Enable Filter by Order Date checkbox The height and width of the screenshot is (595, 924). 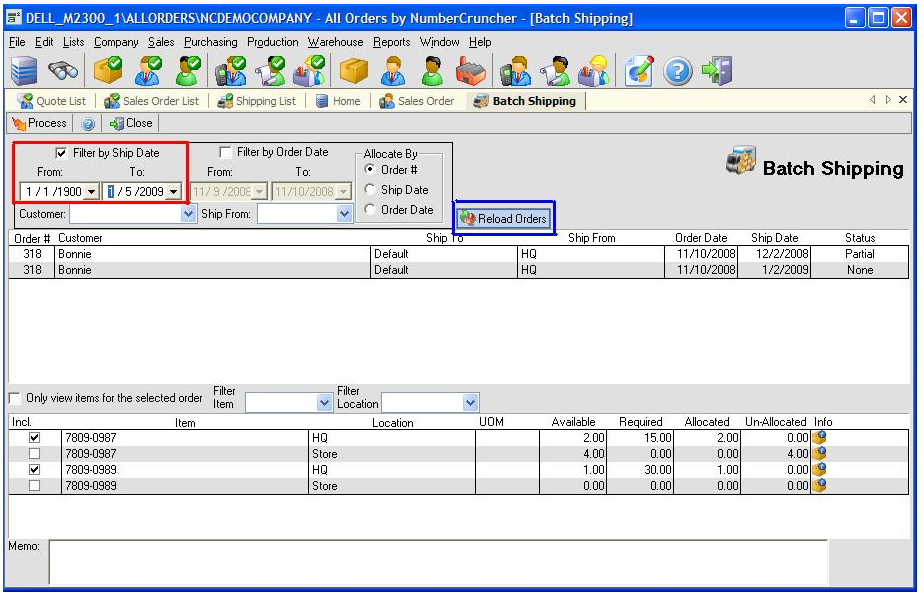click(x=225, y=153)
